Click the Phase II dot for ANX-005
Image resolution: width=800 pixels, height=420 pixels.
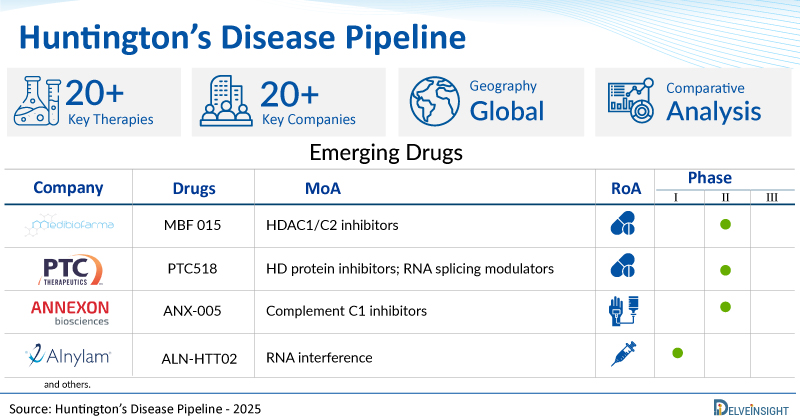pyautogui.click(x=726, y=307)
